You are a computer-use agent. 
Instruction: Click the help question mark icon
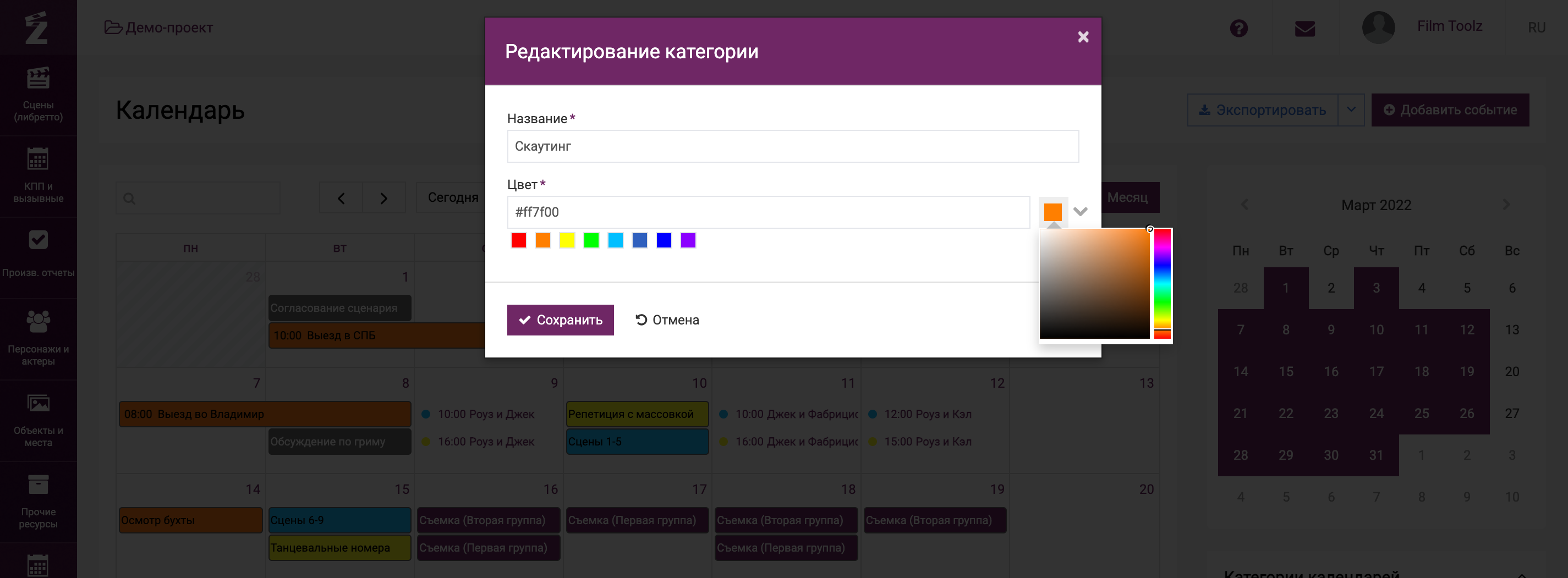[x=1238, y=28]
